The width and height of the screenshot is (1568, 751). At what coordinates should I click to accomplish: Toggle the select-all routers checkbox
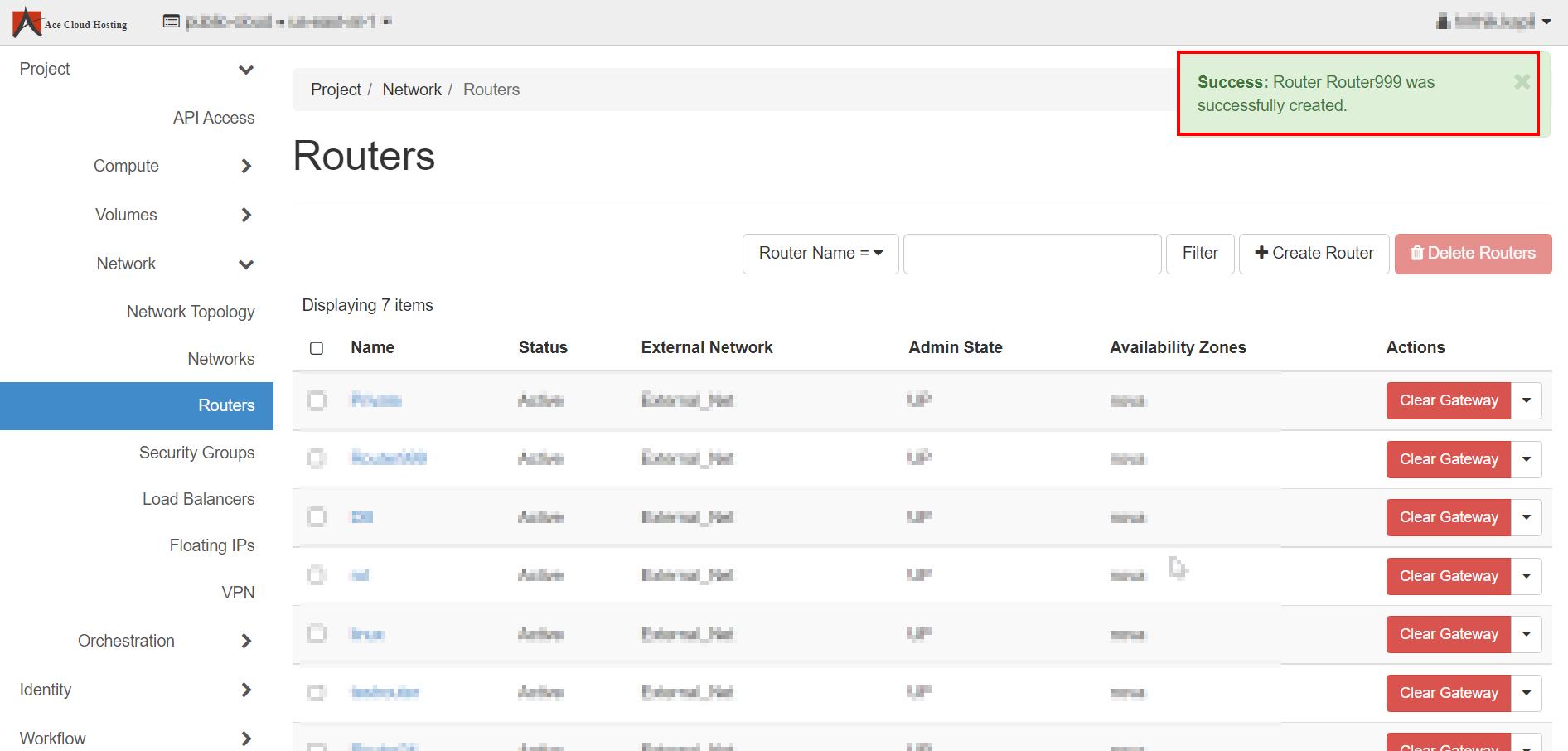coord(317,348)
